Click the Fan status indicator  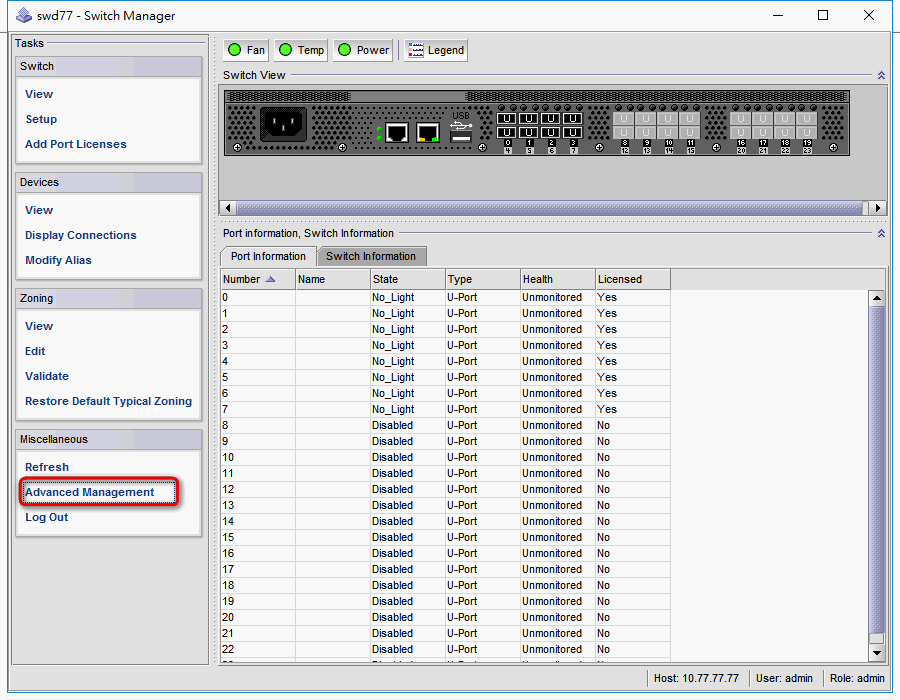coord(246,50)
